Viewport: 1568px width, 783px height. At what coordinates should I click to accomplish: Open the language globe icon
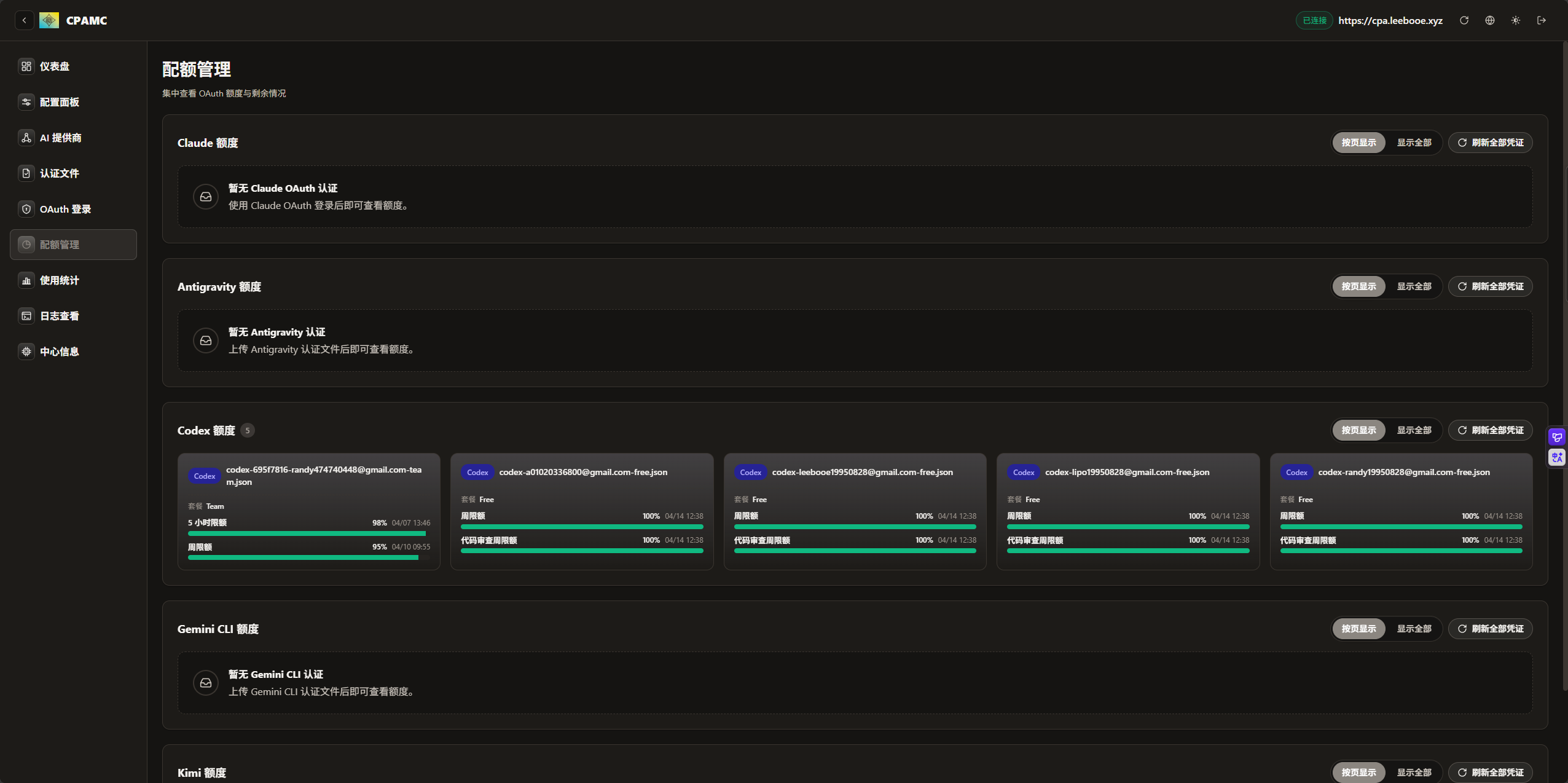point(1490,20)
